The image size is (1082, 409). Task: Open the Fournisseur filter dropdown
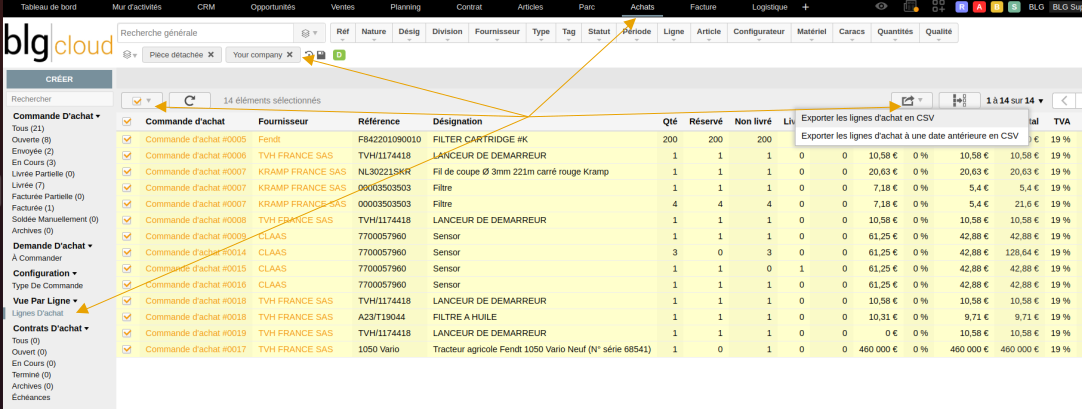click(498, 34)
